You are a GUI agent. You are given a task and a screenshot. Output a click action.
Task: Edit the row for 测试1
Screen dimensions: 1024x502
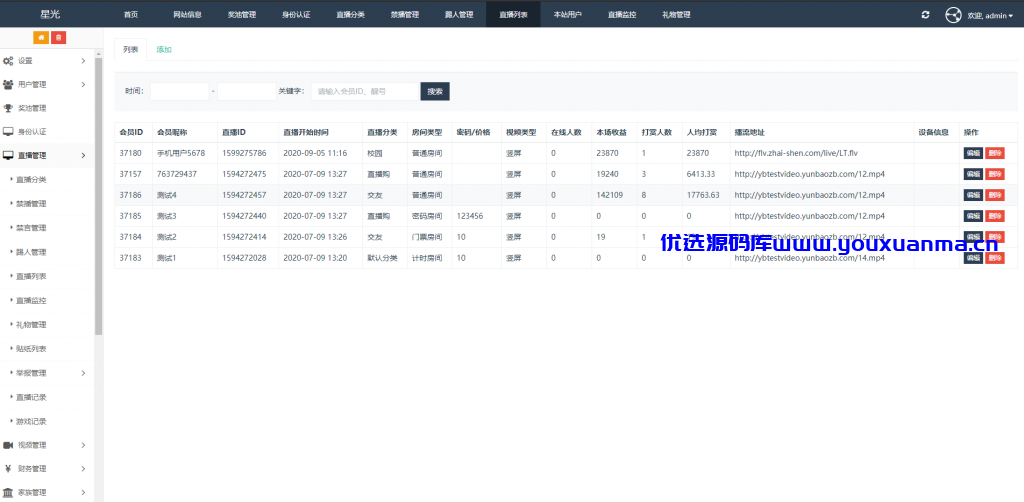[x=973, y=258]
